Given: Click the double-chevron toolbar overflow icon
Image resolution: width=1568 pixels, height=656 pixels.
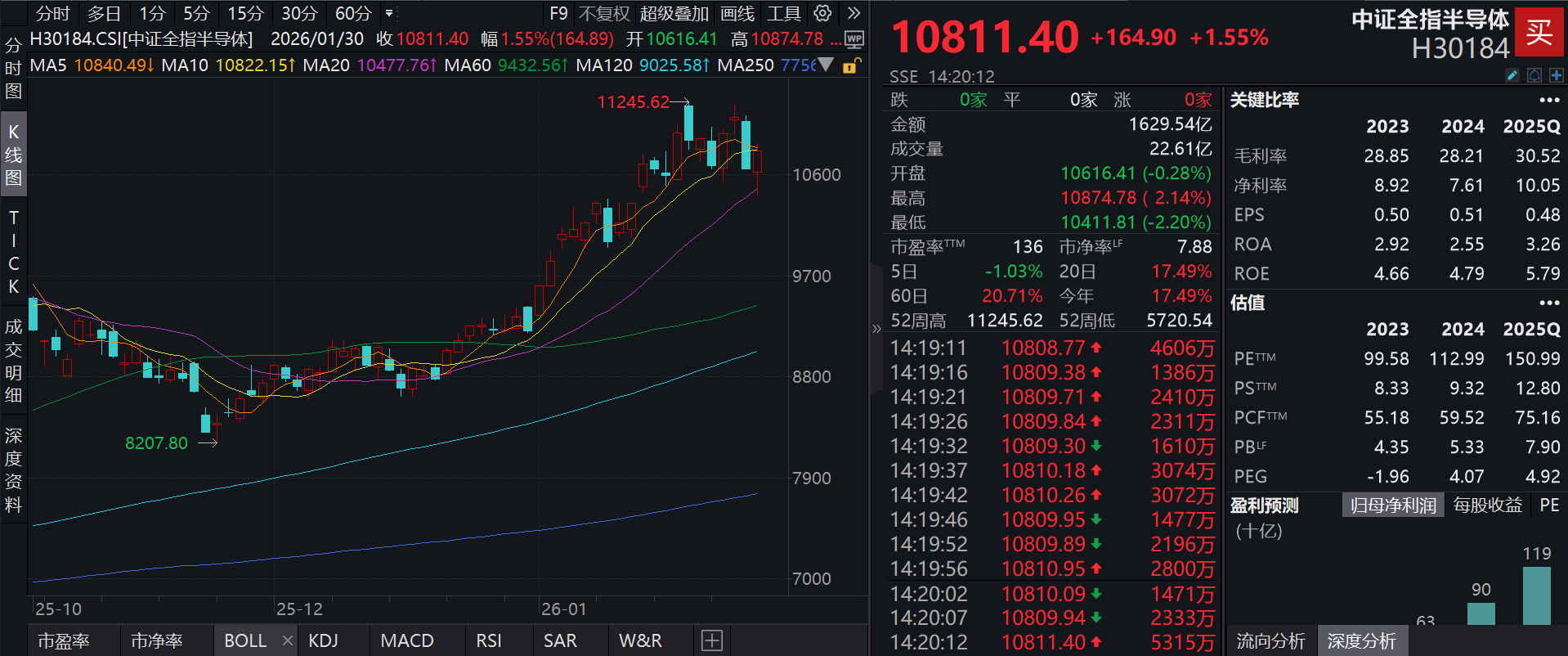Looking at the screenshot, I should (x=853, y=13).
